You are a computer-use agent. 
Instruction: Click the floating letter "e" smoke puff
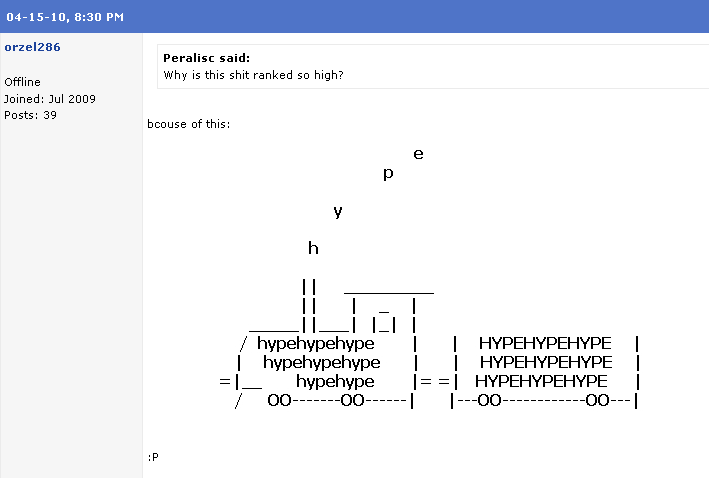418,154
